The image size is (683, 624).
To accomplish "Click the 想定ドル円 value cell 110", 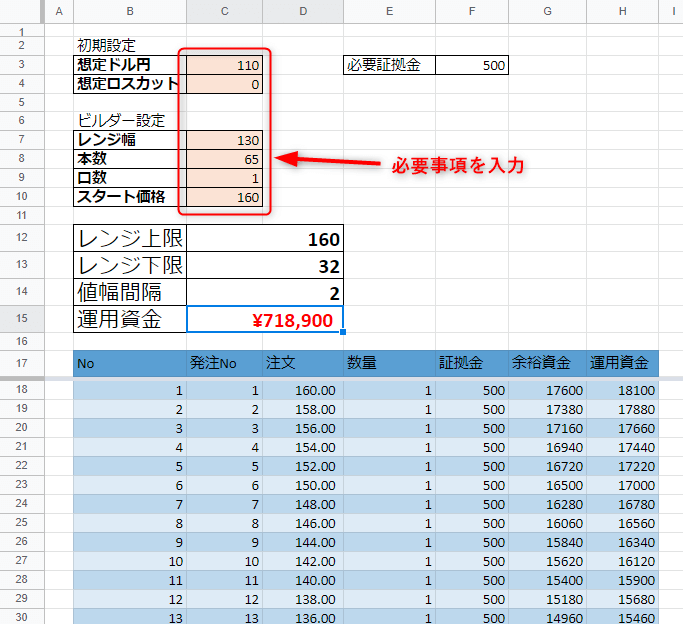I will coord(224,65).
